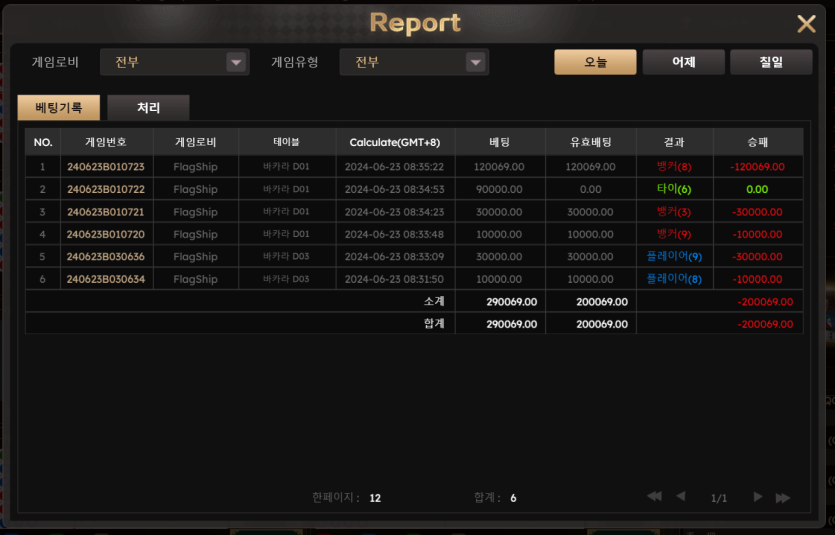Click the 게임번호 column header

(x=106, y=142)
